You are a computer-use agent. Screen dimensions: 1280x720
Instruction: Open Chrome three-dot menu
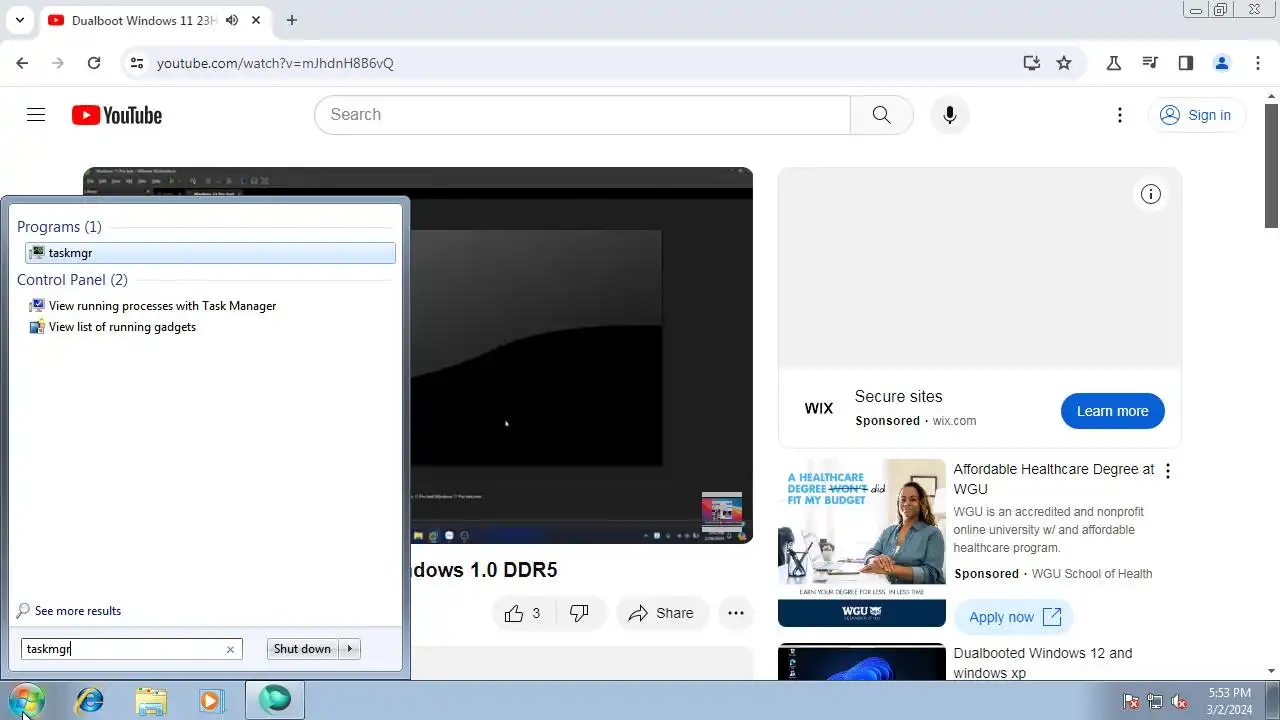coord(1258,63)
